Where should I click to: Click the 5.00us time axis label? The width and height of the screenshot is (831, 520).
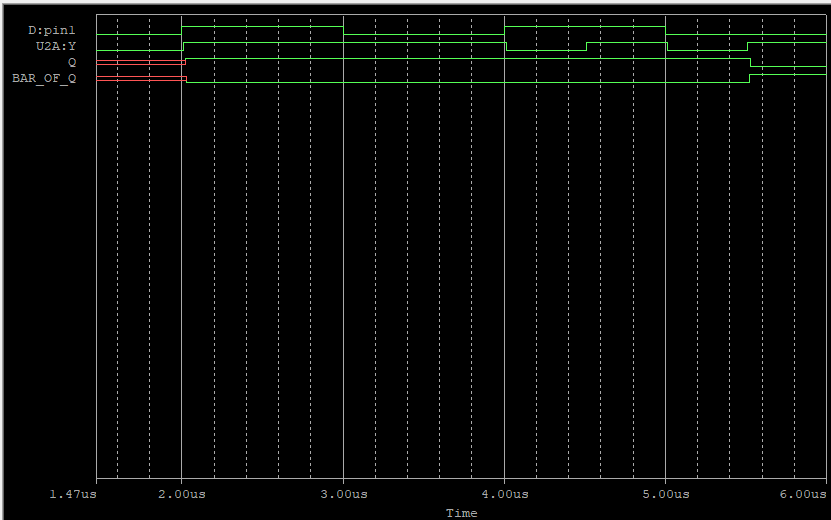coord(666,494)
